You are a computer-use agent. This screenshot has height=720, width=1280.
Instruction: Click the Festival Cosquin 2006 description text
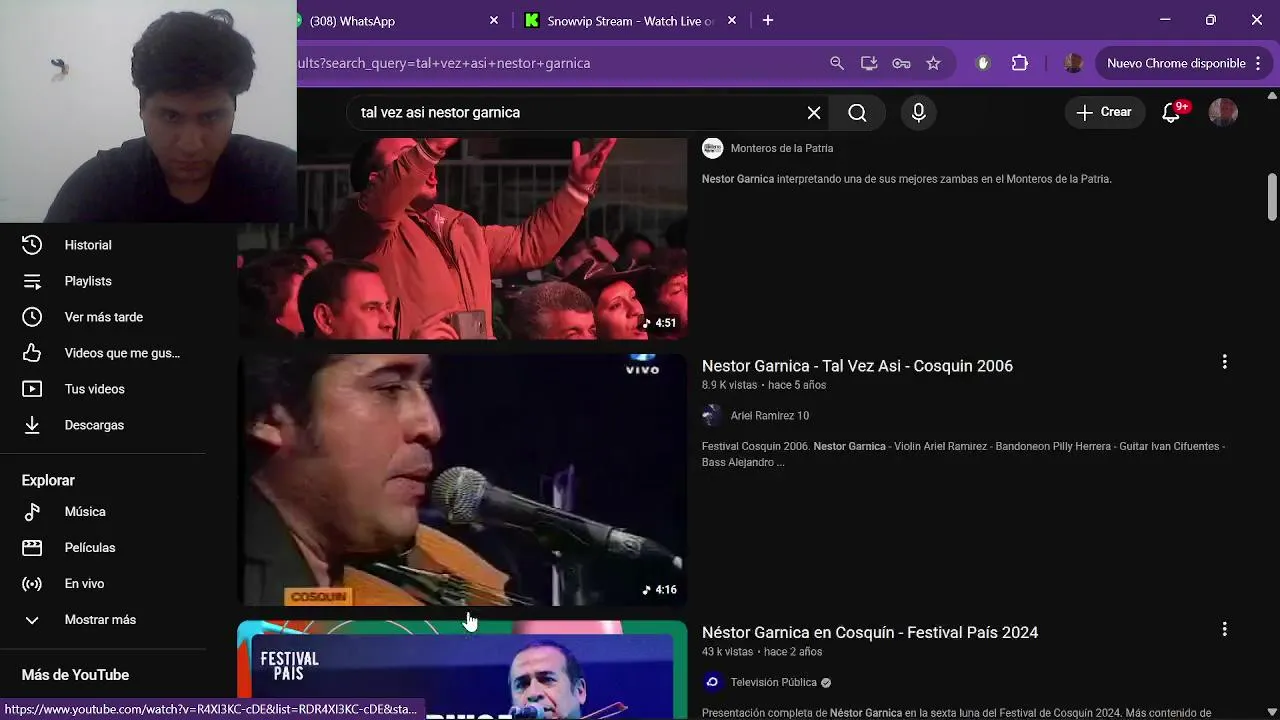[x=963, y=454]
